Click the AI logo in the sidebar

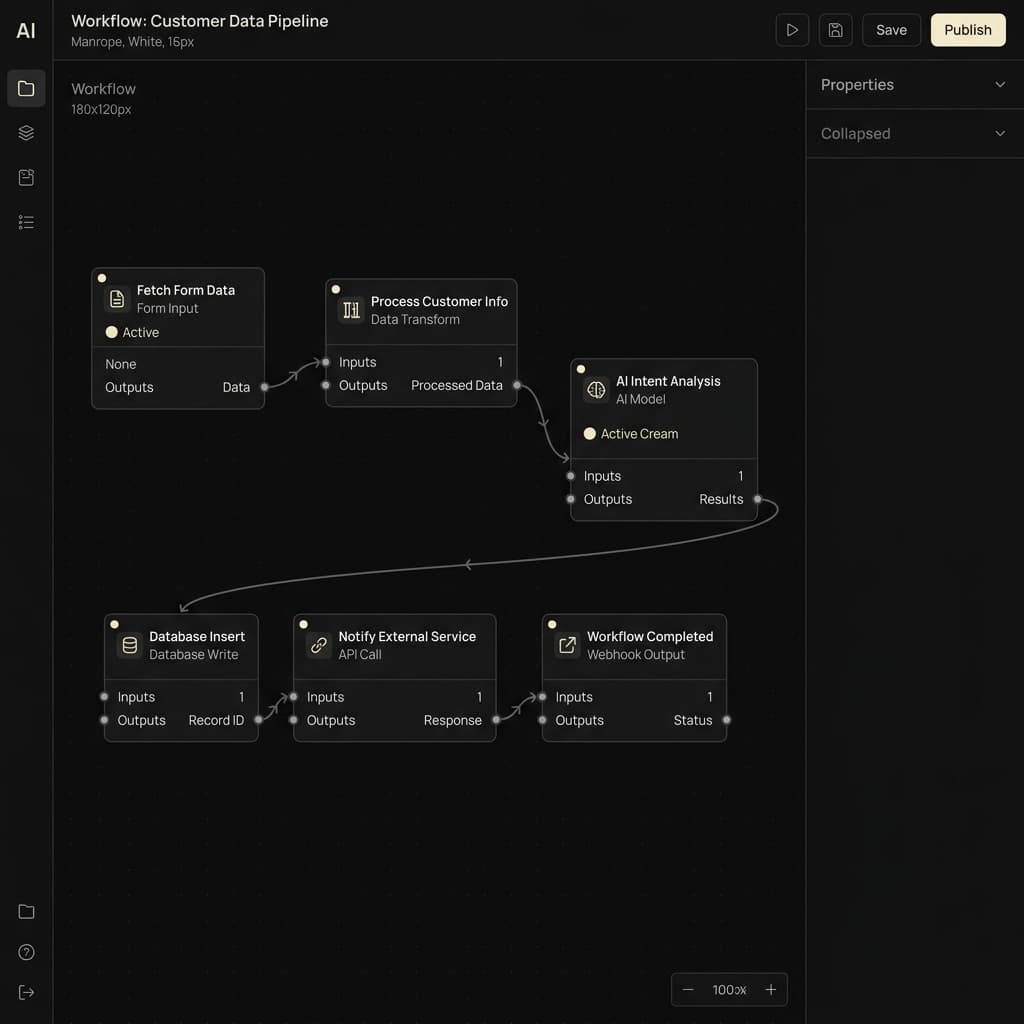(26, 31)
